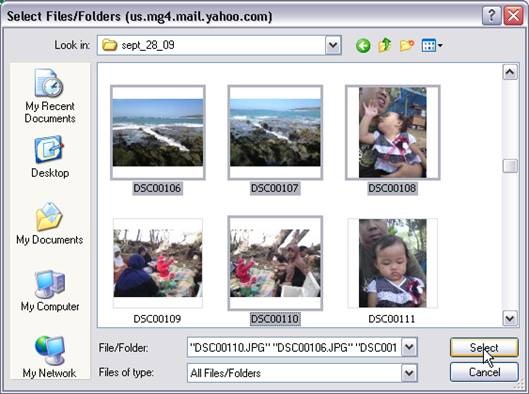Image resolution: width=529 pixels, height=394 pixels.
Task: Go up one folder level
Action: point(385,45)
